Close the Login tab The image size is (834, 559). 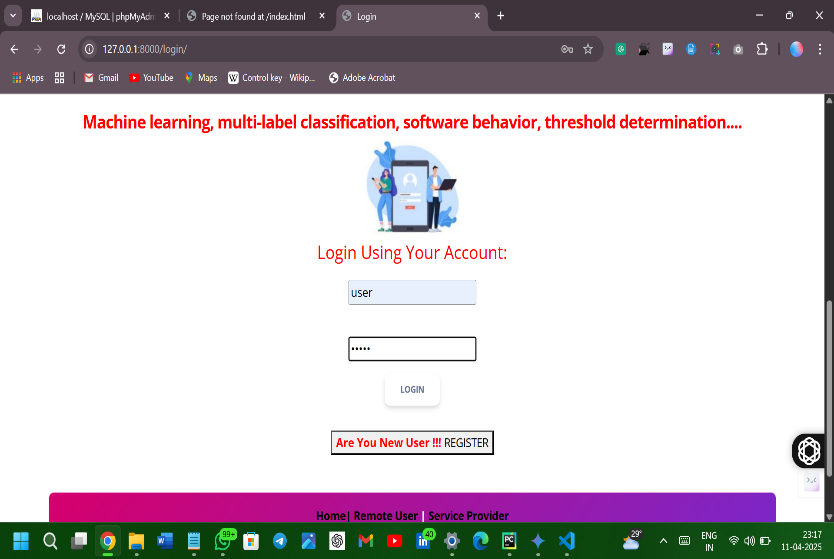477,16
